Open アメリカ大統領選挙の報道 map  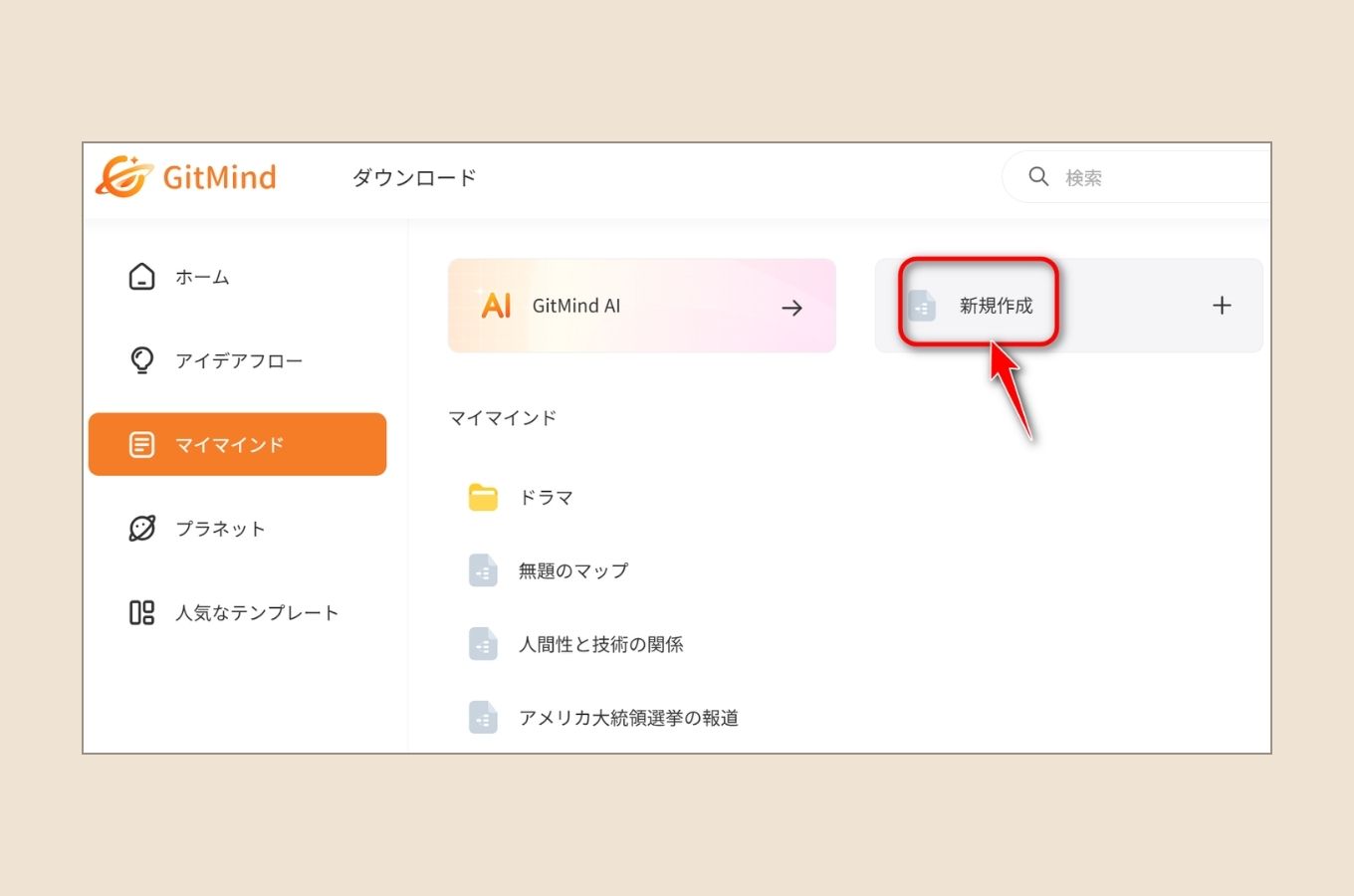(628, 718)
